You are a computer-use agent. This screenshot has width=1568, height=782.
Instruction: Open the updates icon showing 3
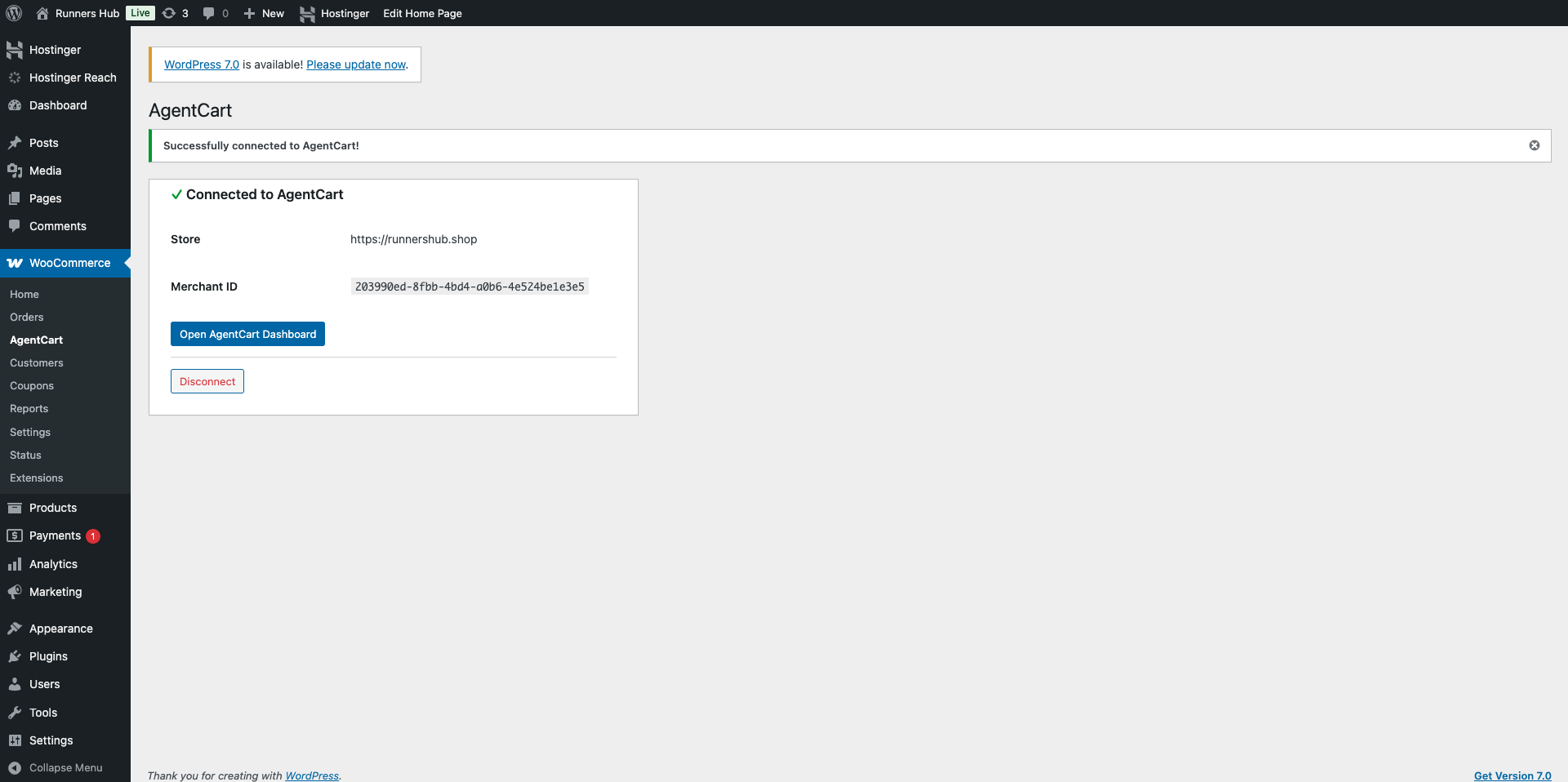click(169, 13)
